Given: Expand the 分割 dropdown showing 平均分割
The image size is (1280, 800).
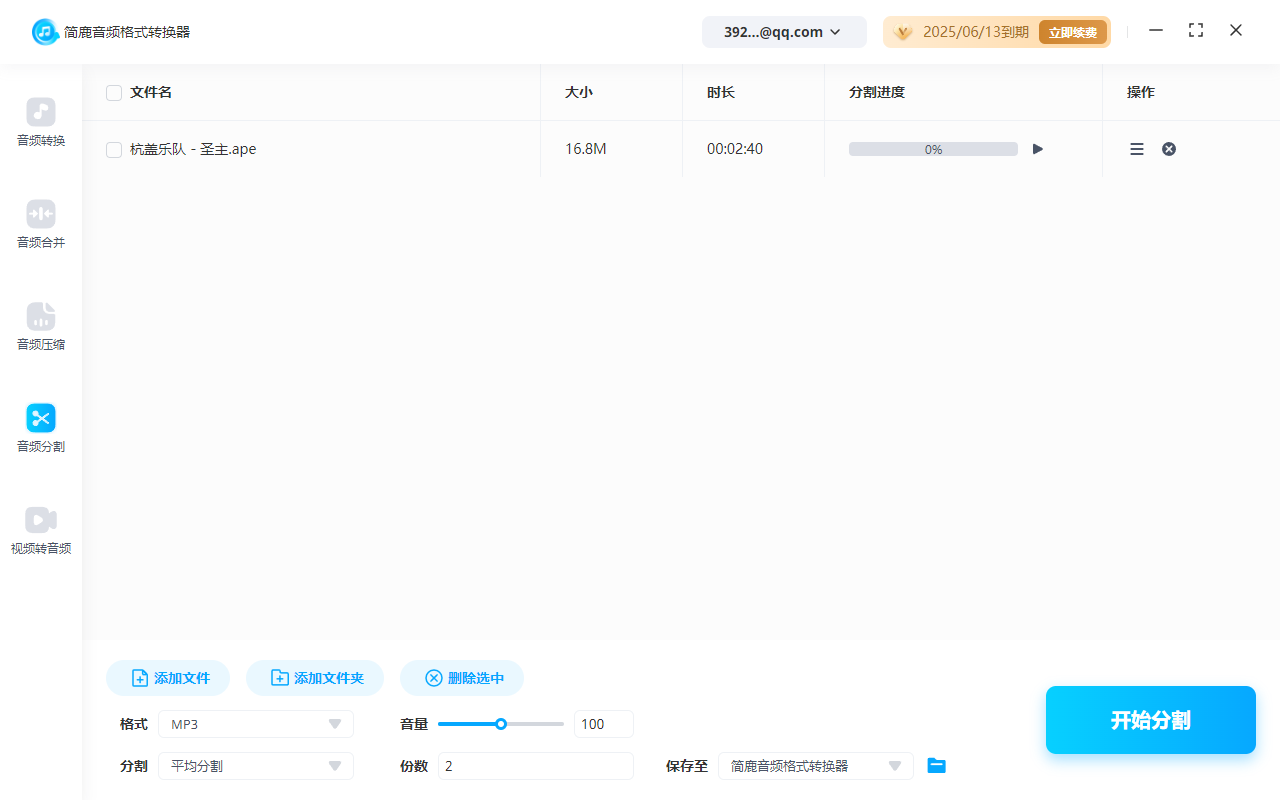Looking at the screenshot, I should click(x=255, y=765).
